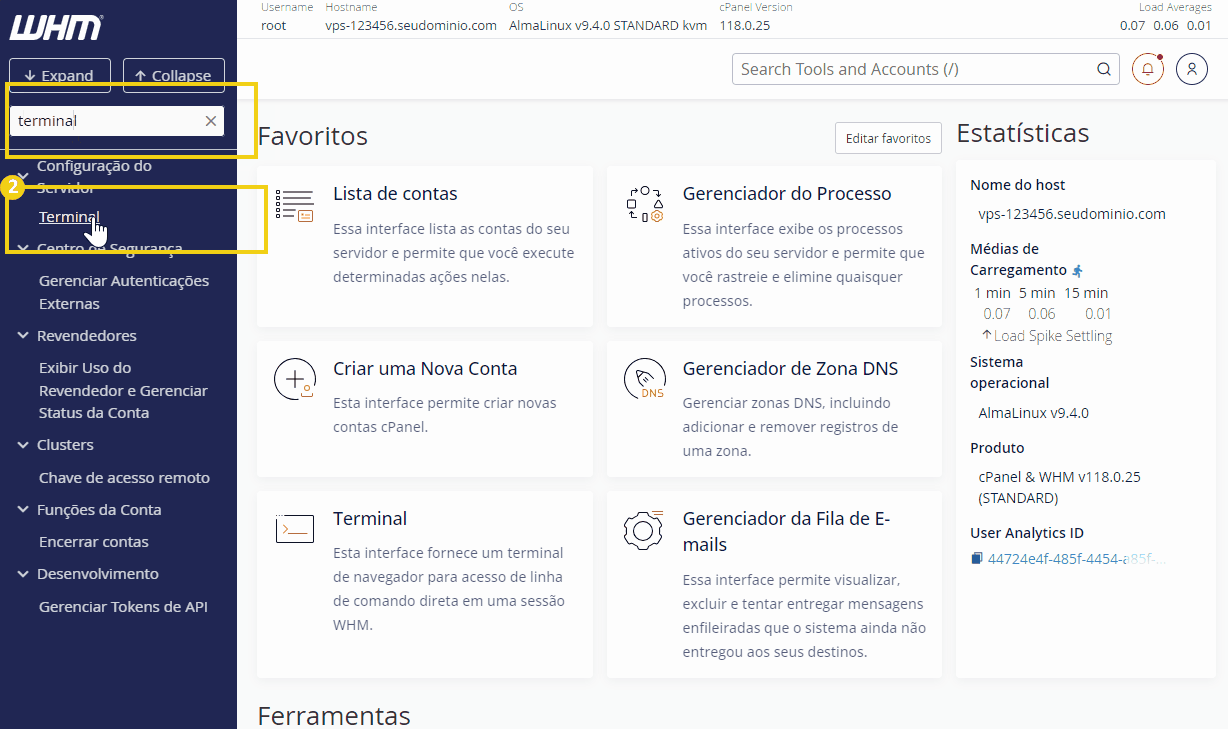Open the user account profile icon
This screenshot has height=729, width=1228.
(1192, 69)
